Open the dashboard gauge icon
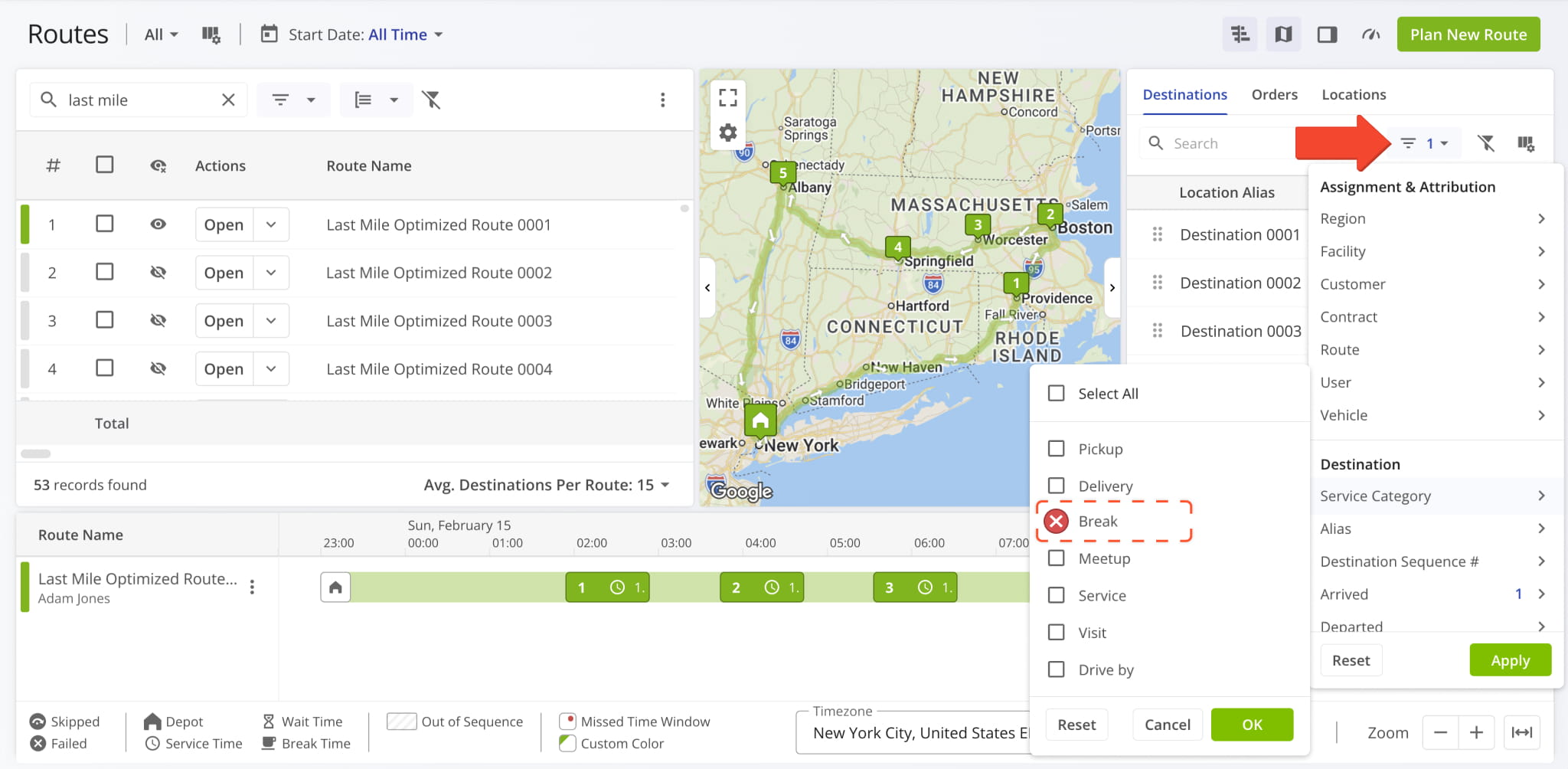 point(1370,34)
